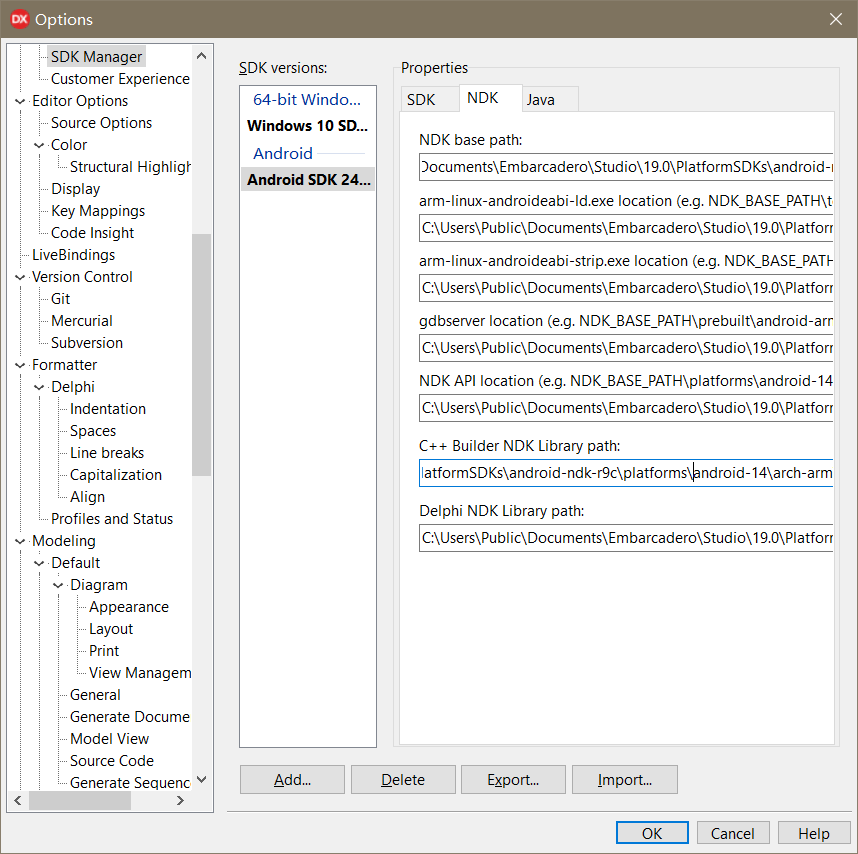Image resolution: width=858 pixels, height=854 pixels.
Task: Open Line breaks formatter options
Action: click(x=107, y=452)
